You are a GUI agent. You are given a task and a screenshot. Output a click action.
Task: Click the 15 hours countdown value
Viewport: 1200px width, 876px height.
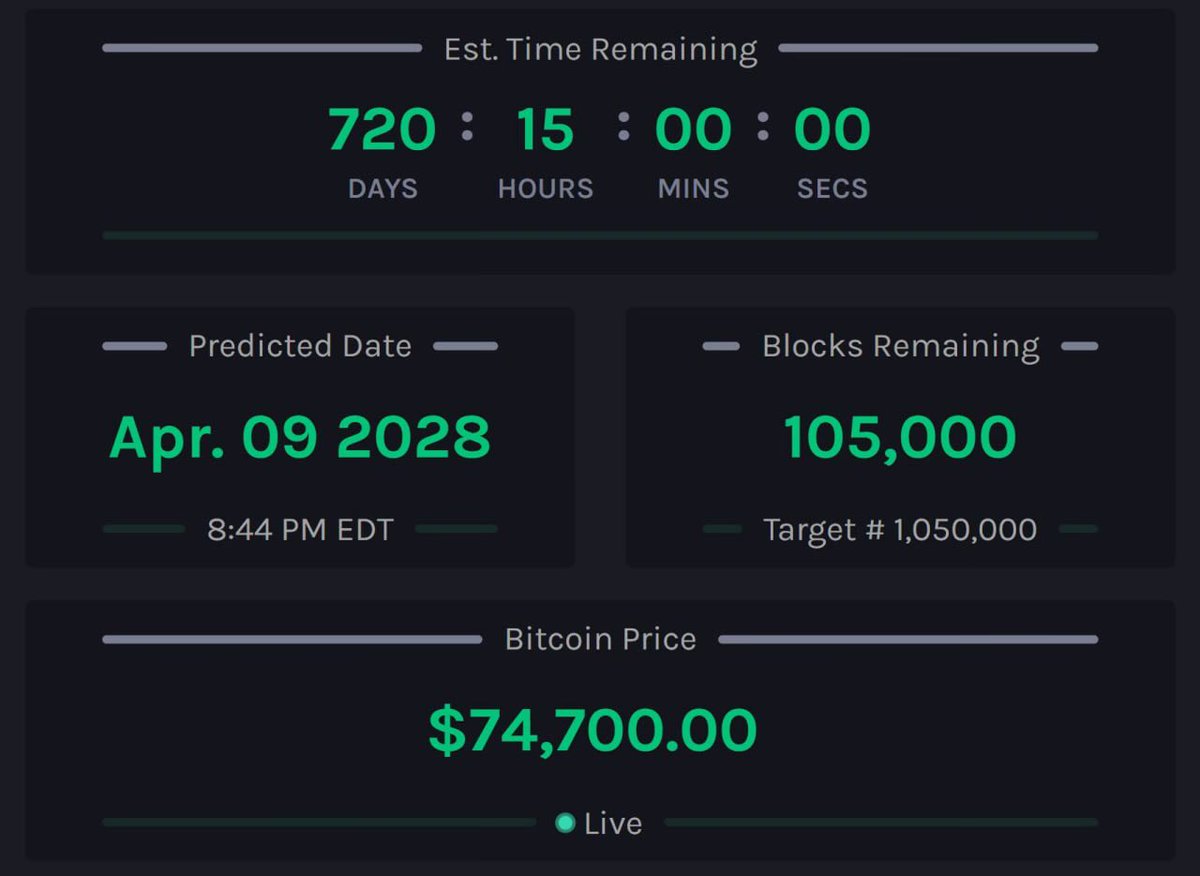tap(545, 131)
